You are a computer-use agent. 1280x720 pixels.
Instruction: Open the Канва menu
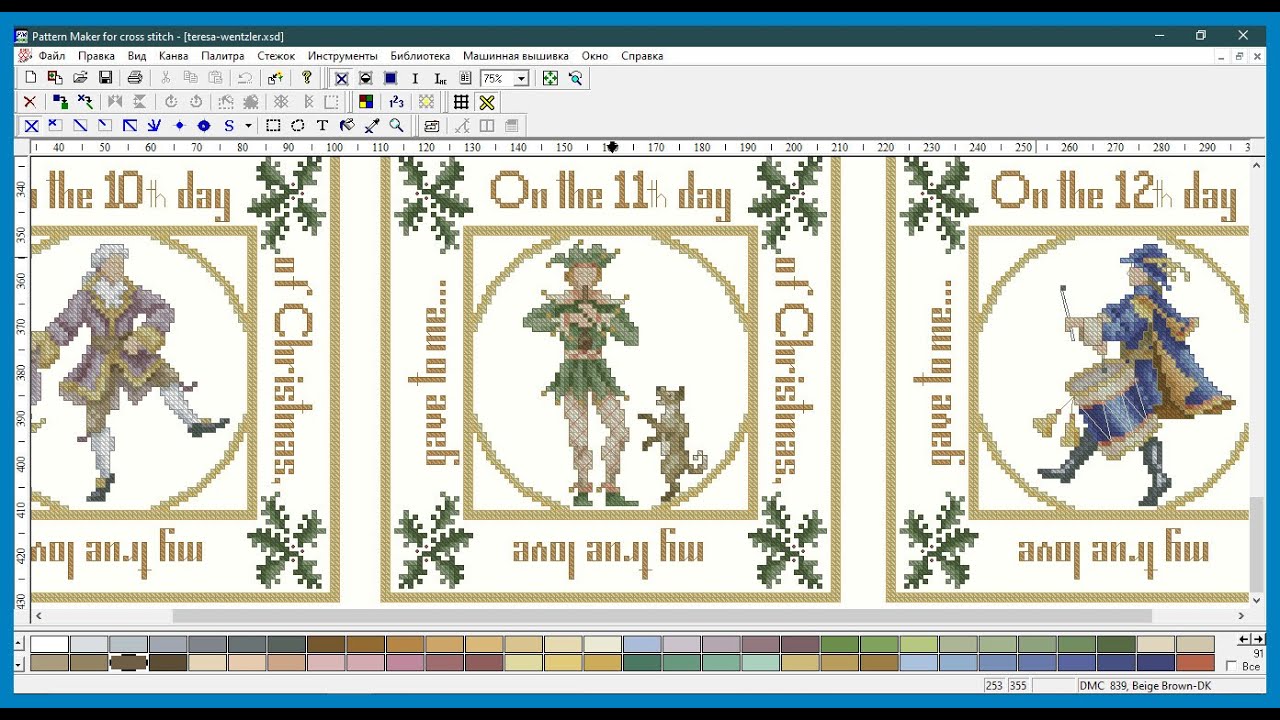click(173, 56)
